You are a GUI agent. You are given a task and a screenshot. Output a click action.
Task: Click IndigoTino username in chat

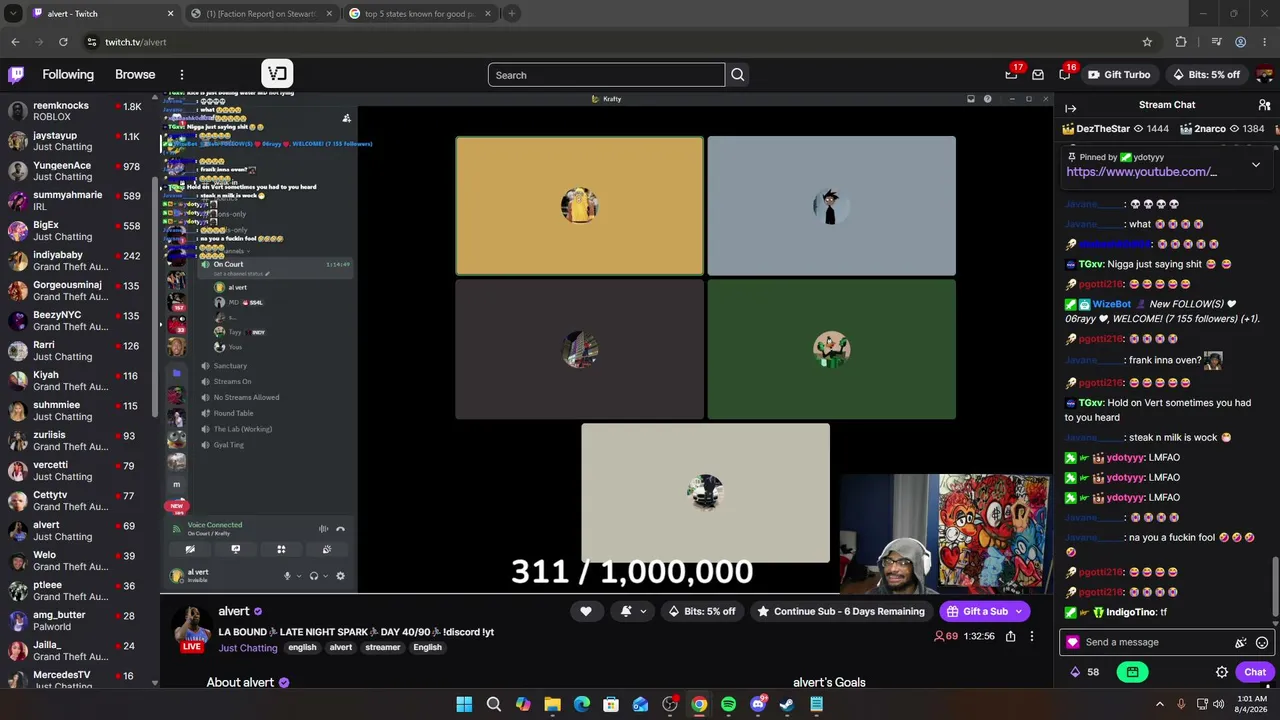click(x=1131, y=612)
